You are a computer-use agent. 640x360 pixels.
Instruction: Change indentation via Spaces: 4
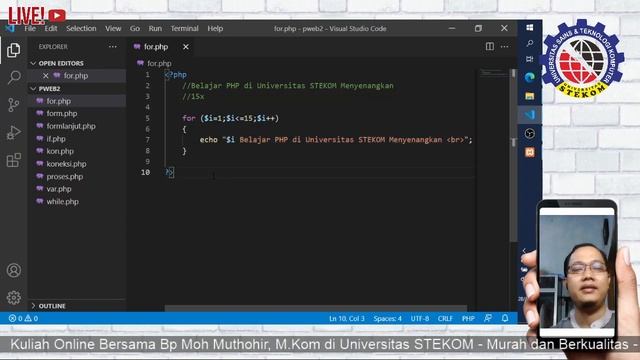pyautogui.click(x=387, y=318)
